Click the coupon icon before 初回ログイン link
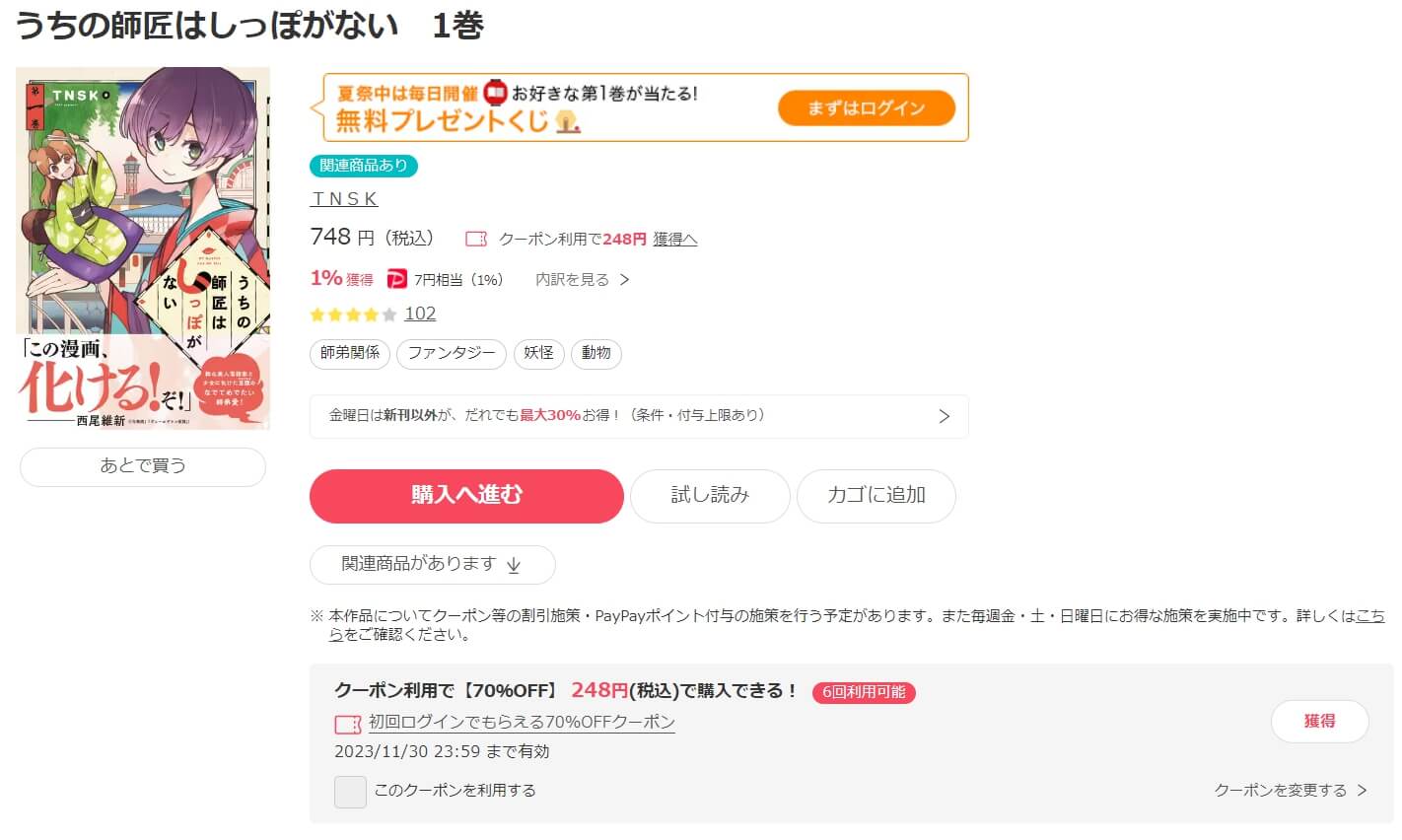1402x840 pixels. [348, 725]
